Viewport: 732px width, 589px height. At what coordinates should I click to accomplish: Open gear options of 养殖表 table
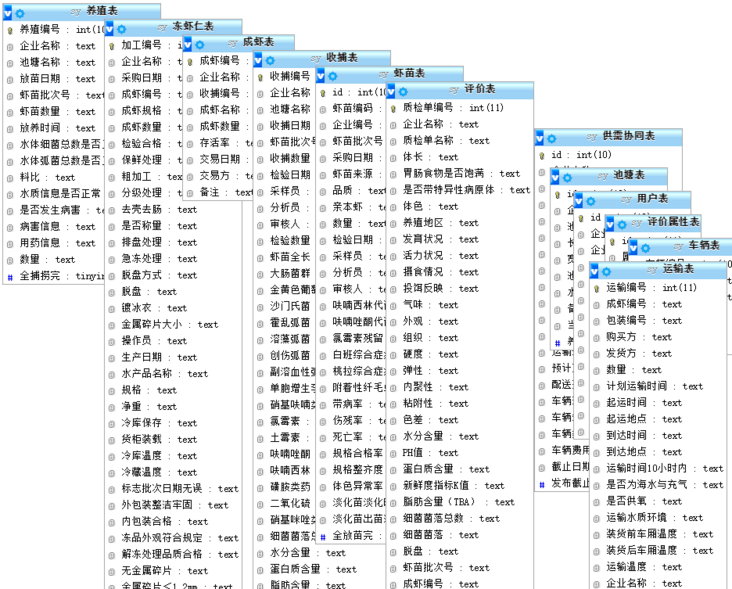20,14
